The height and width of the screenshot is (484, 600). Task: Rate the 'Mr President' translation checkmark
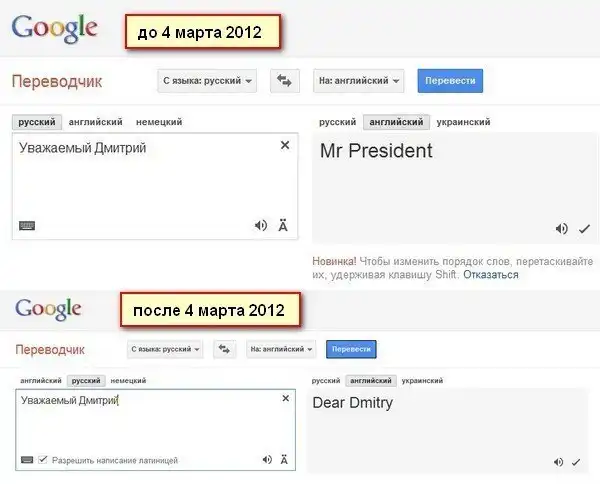[x=584, y=228]
